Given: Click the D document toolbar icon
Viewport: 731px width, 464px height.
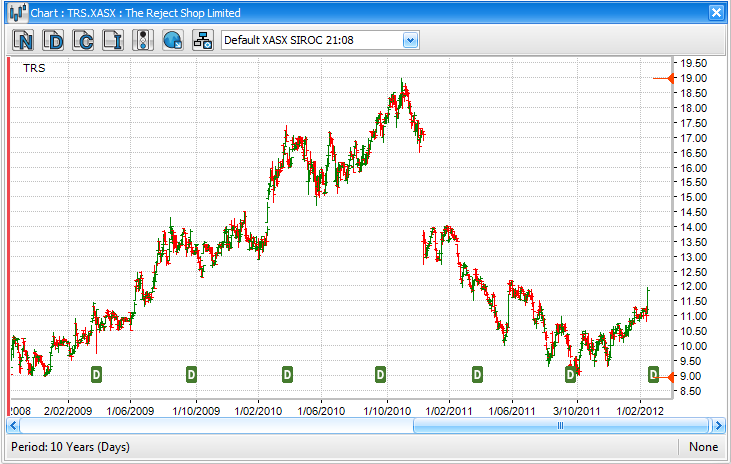Looking at the screenshot, I should [53, 41].
